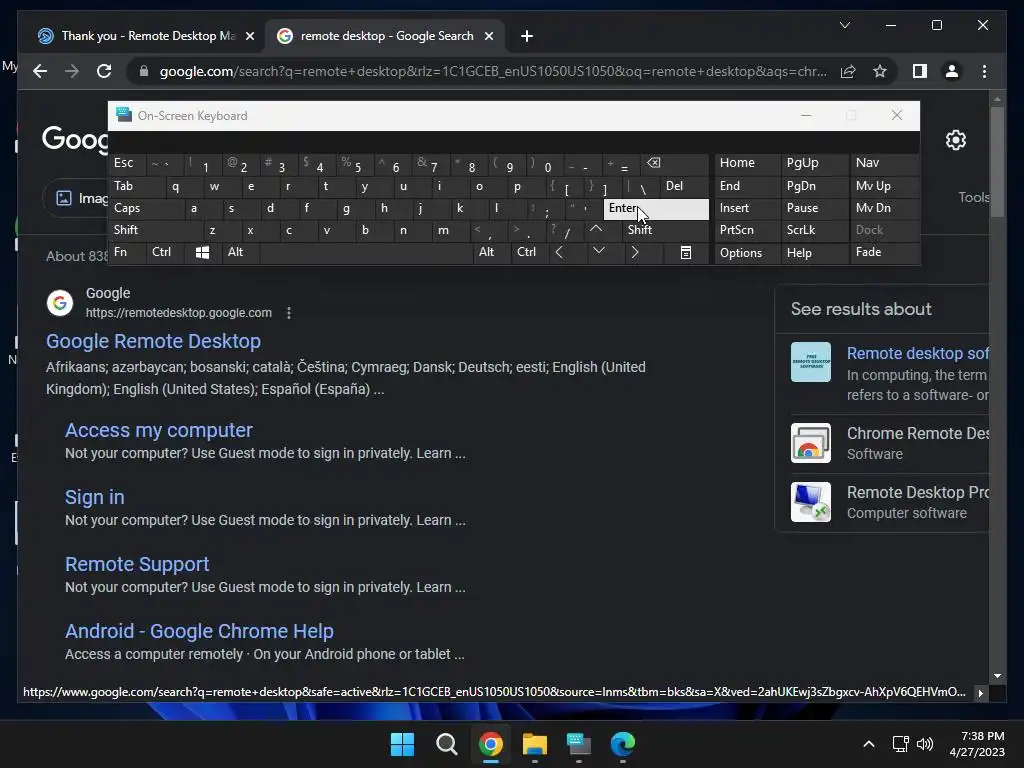Open the Remote Support sitelink
The width and height of the screenshot is (1024, 768).
137,564
